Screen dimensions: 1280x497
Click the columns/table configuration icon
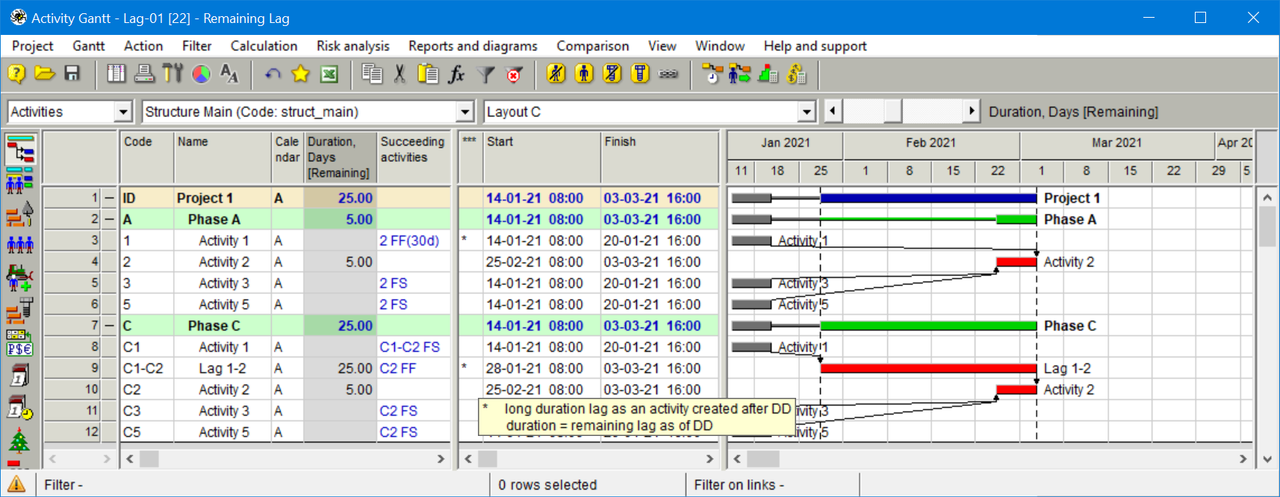point(117,74)
